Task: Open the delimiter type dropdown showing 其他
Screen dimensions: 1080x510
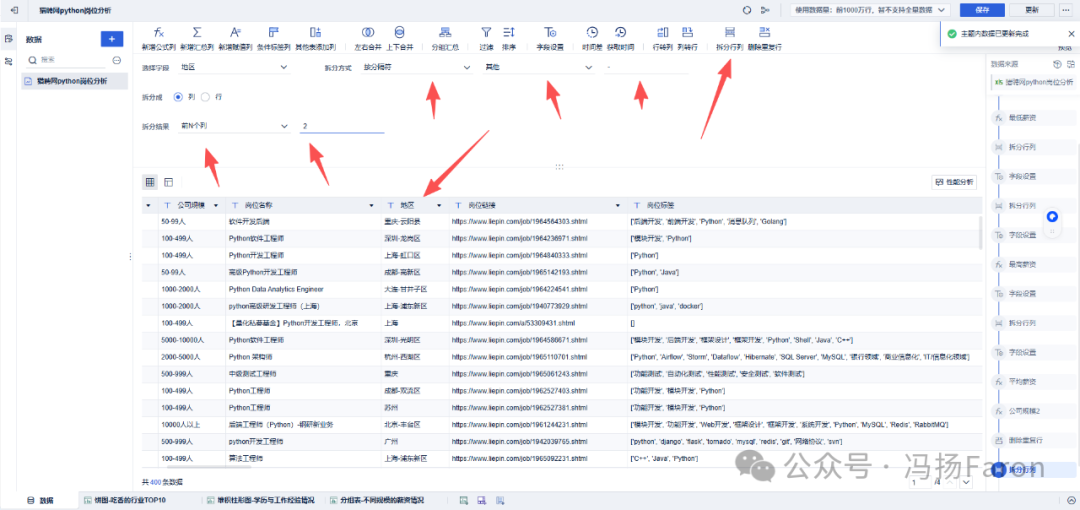Action: (x=537, y=68)
